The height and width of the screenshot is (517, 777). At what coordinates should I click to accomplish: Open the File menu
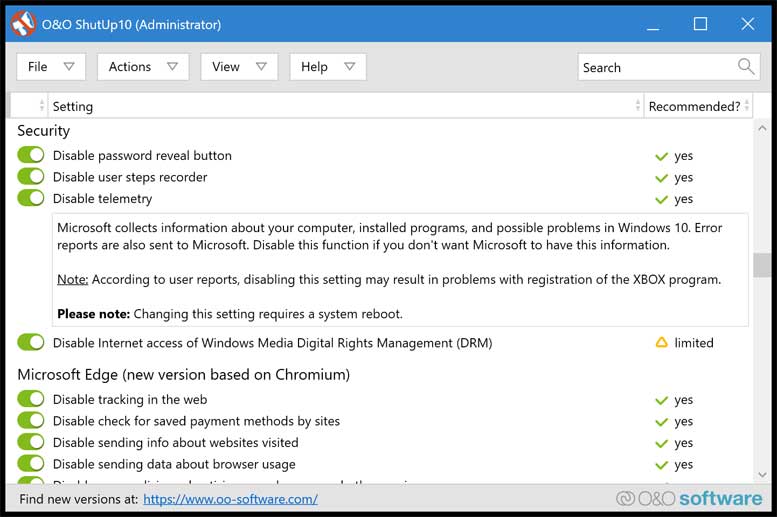coord(51,66)
